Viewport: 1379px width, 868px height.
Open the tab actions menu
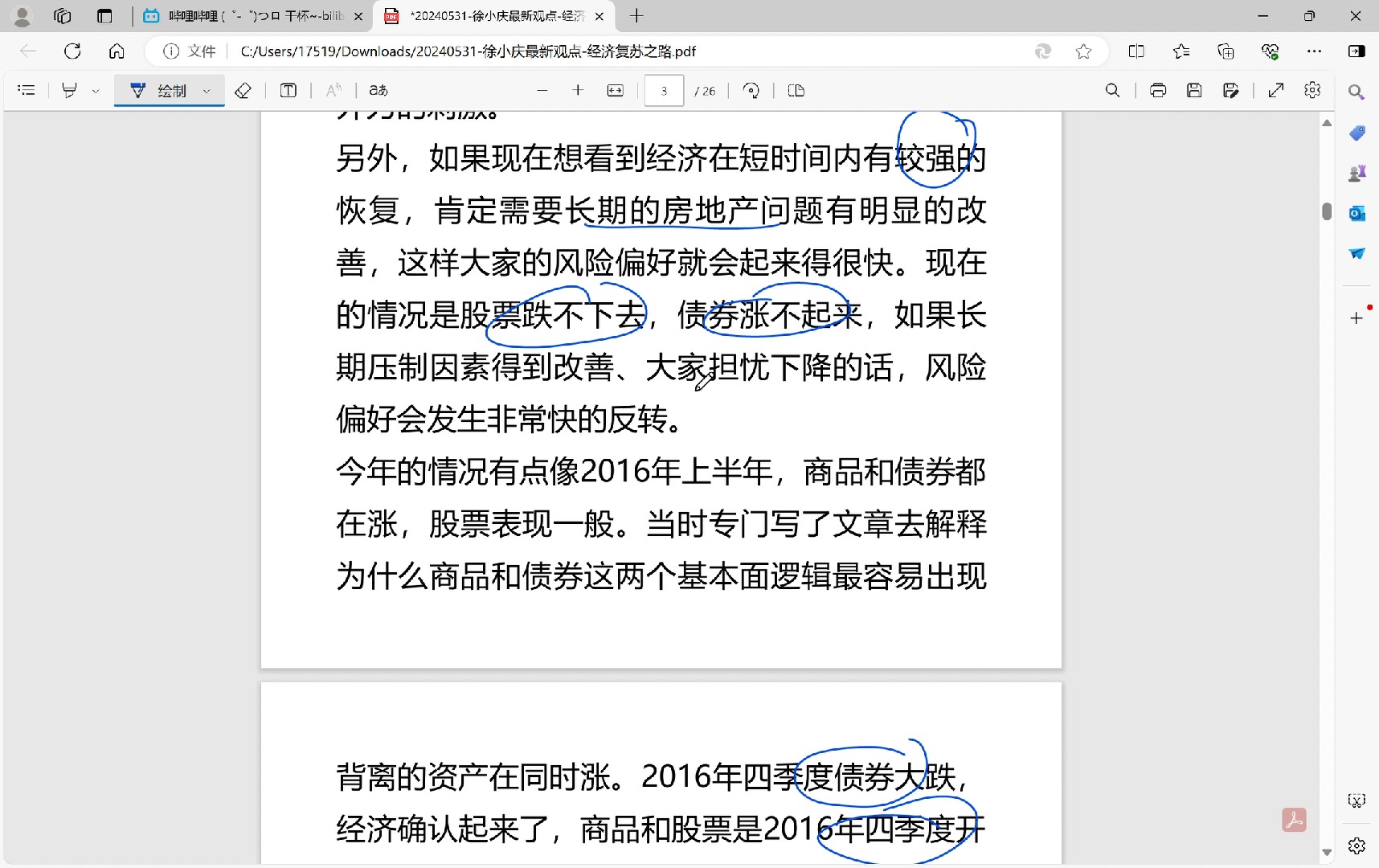pyautogui.click(x=104, y=16)
